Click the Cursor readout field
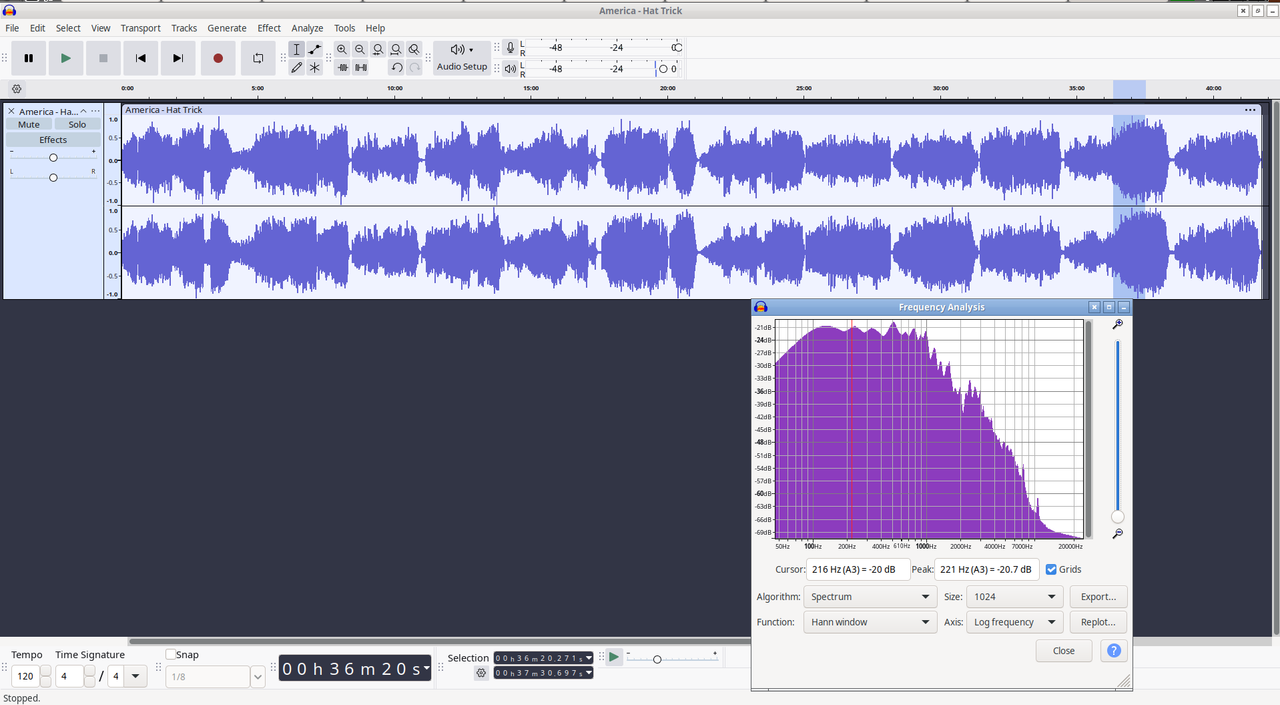Image resolution: width=1280 pixels, height=705 pixels. (x=858, y=569)
